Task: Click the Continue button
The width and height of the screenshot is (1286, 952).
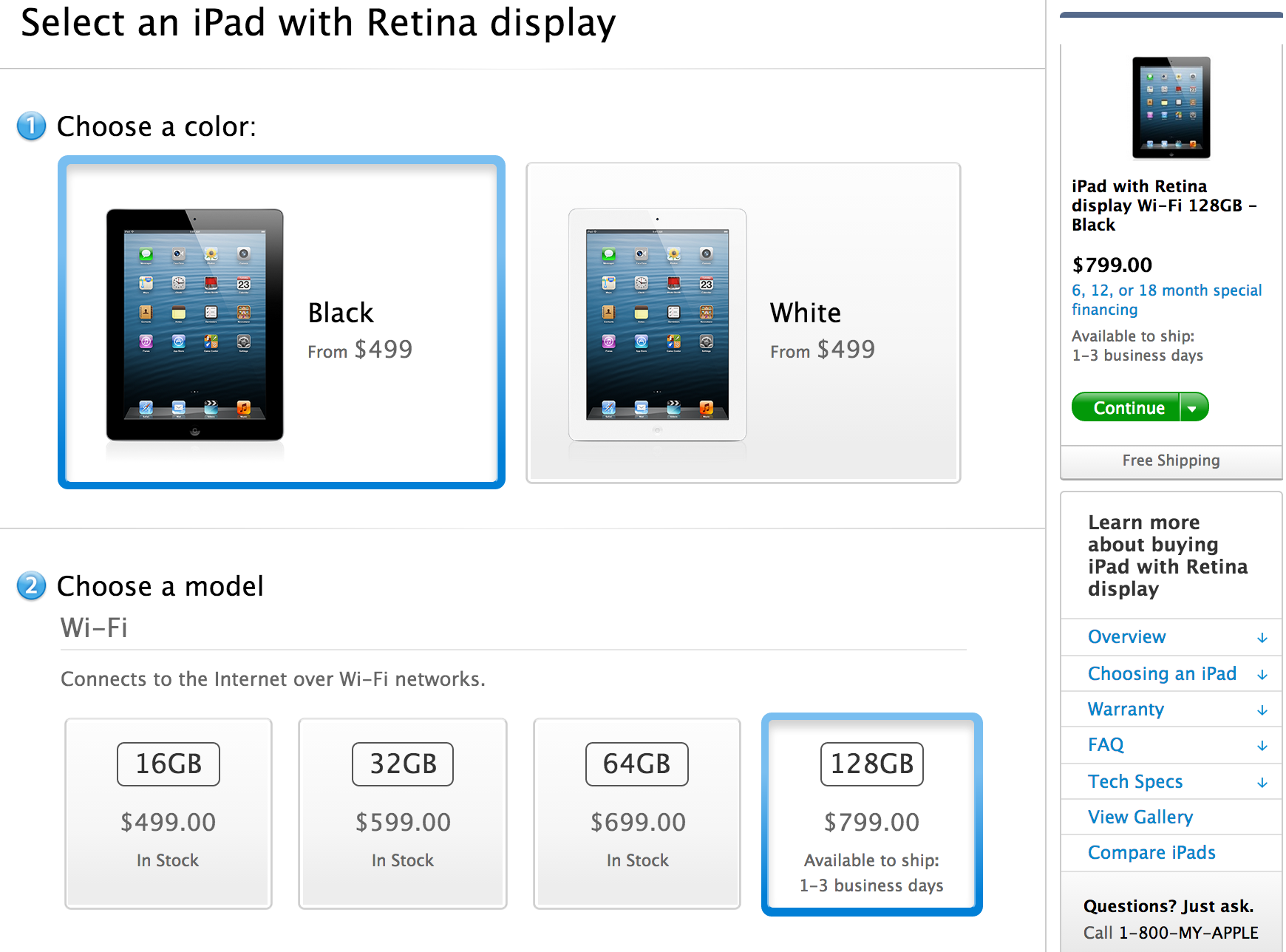Action: point(1126,407)
